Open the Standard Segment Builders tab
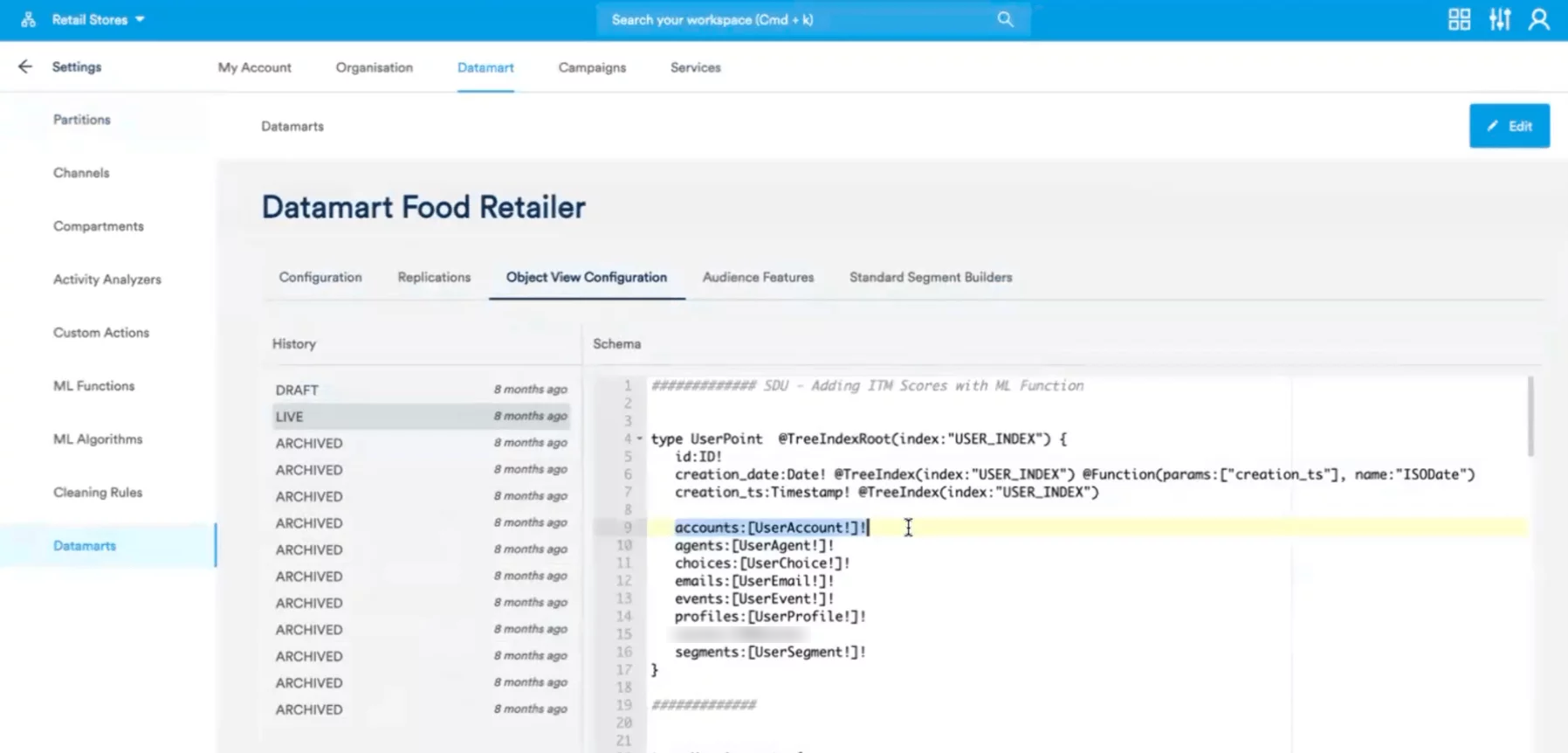The image size is (1568, 753). [931, 277]
